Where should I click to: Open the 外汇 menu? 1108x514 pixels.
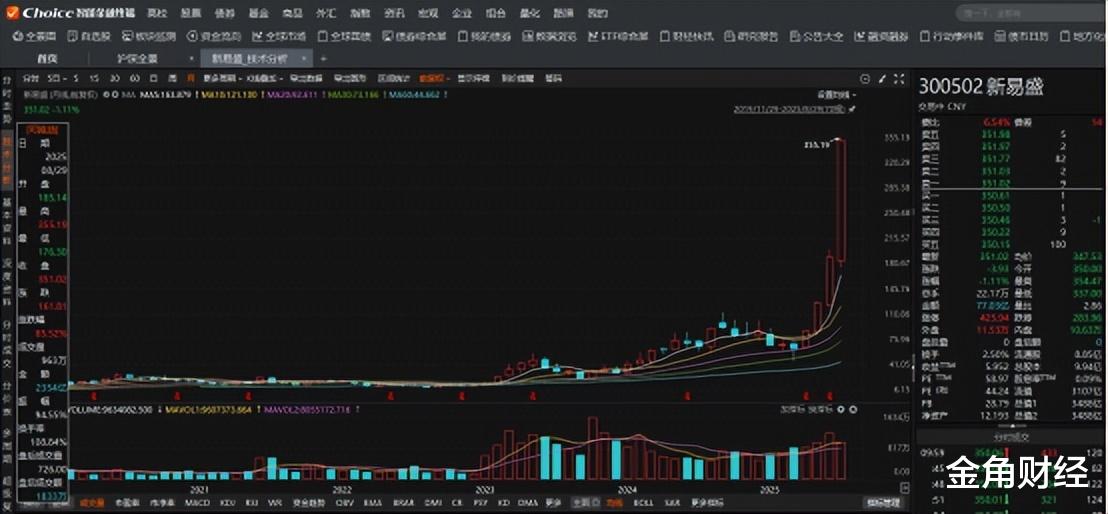(326, 13)
